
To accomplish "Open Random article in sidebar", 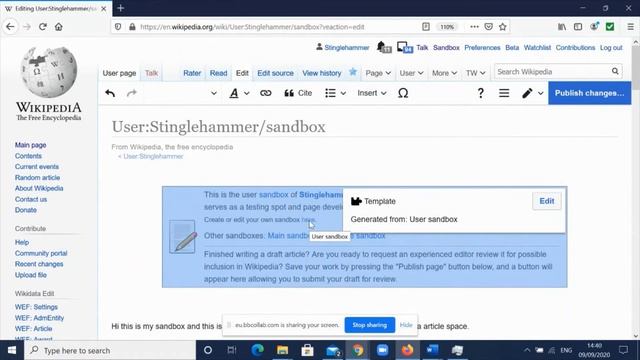I will (38, 178).
